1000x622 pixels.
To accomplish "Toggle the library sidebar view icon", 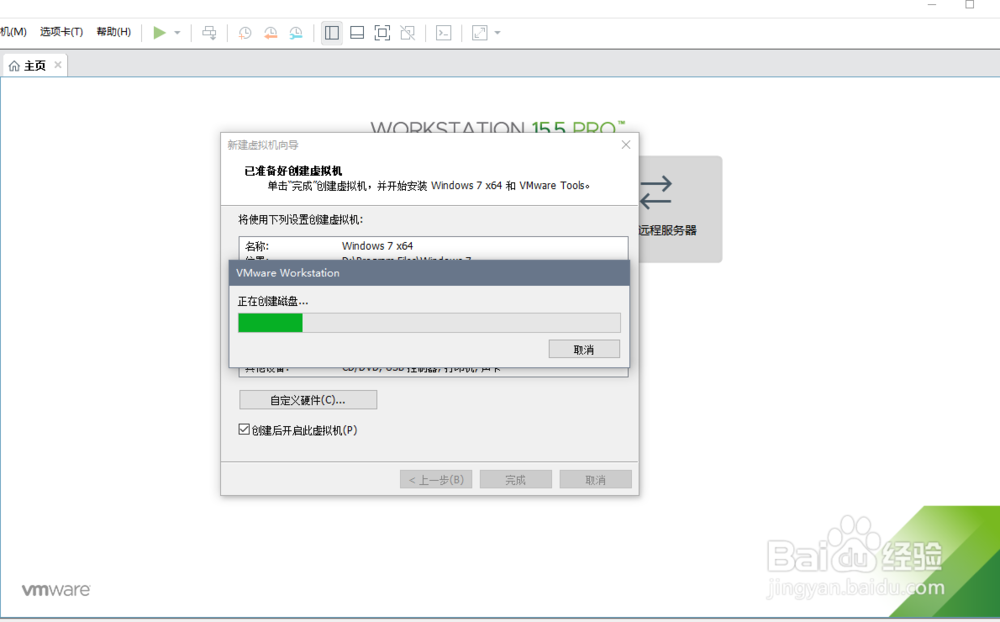I will [332, 33].
